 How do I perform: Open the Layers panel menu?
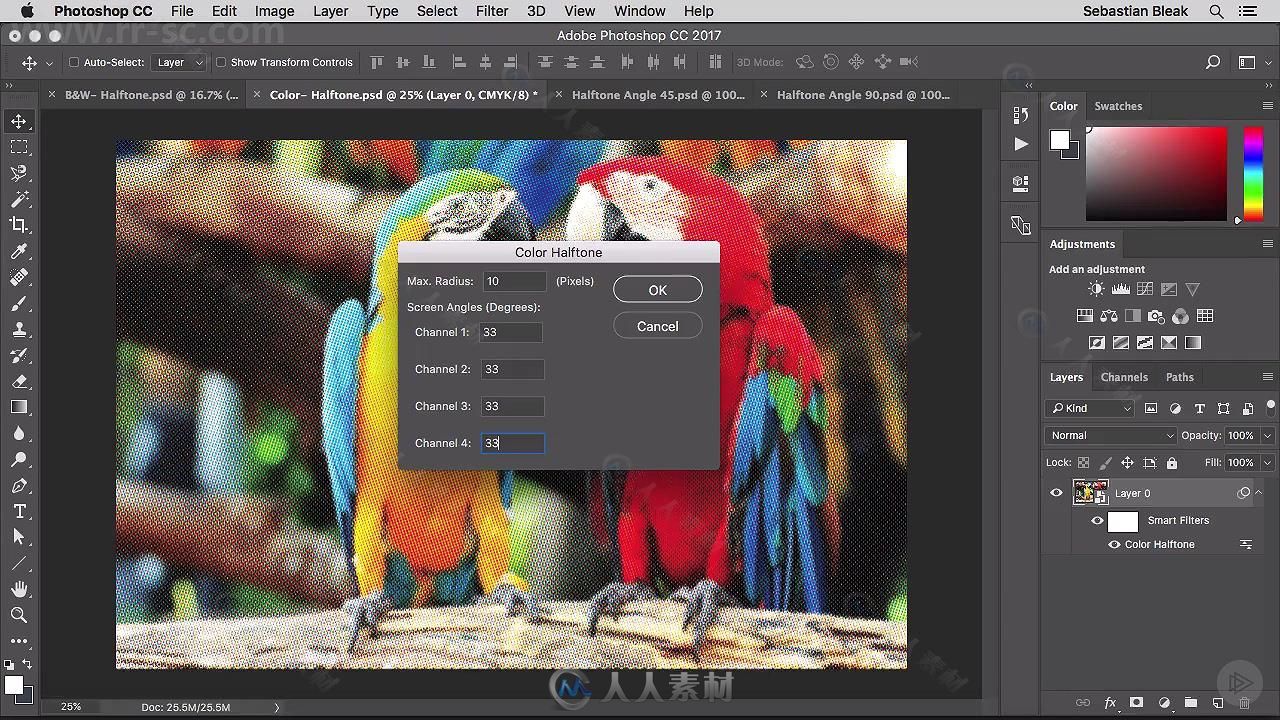pos(1267,377)
